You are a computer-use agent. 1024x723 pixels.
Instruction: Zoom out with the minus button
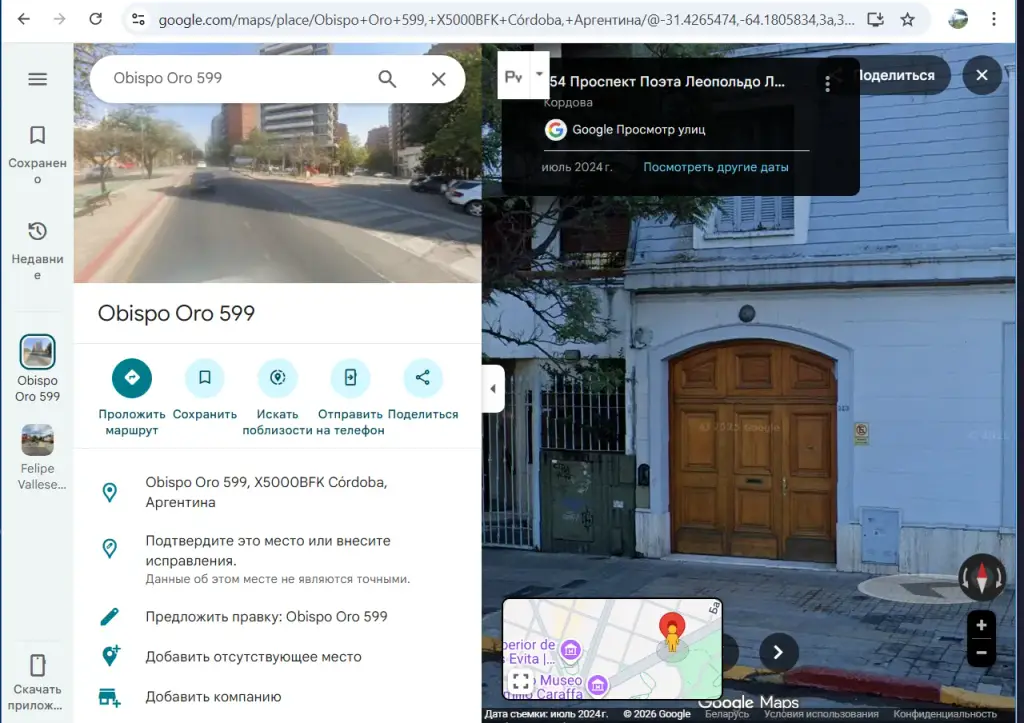click(981, 652)
